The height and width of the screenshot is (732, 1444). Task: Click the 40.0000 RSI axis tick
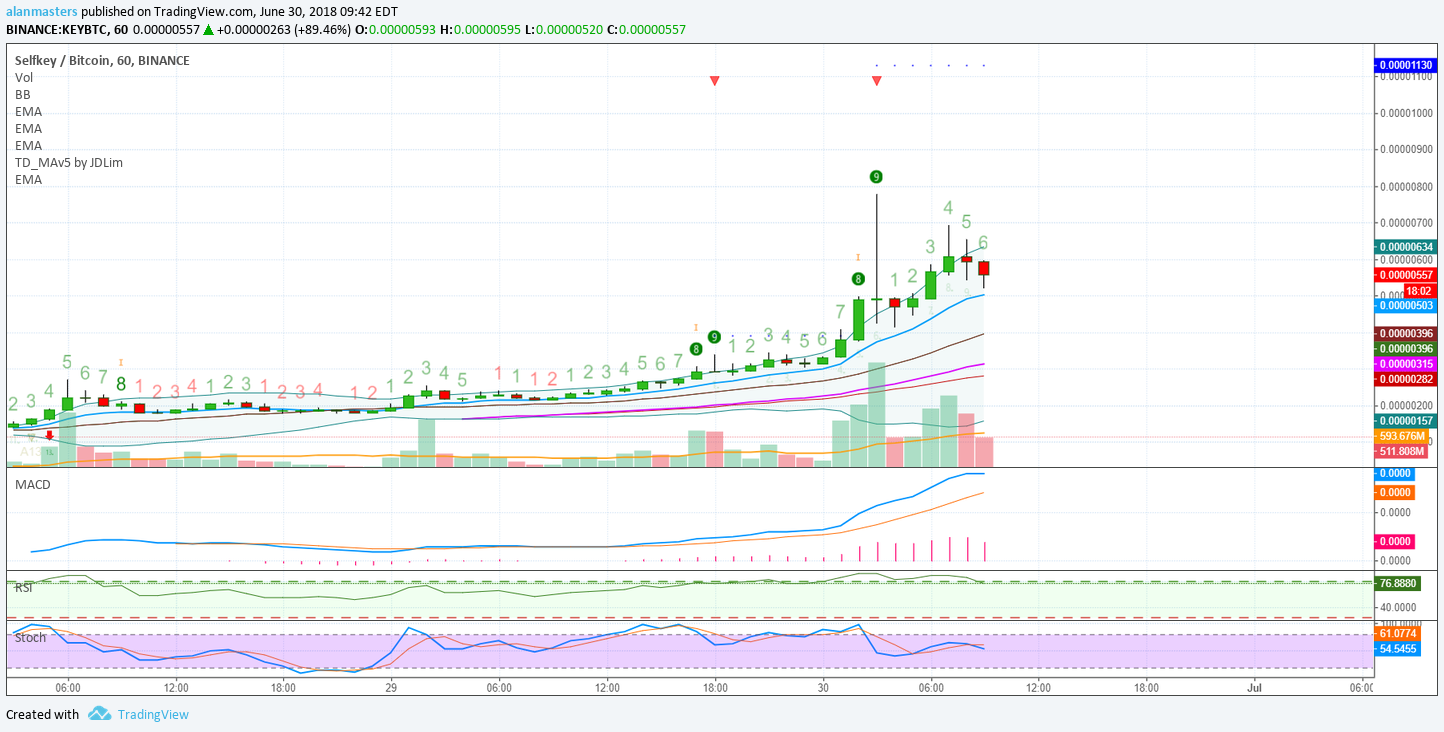pyautogui.click(x=1398, y=607)
